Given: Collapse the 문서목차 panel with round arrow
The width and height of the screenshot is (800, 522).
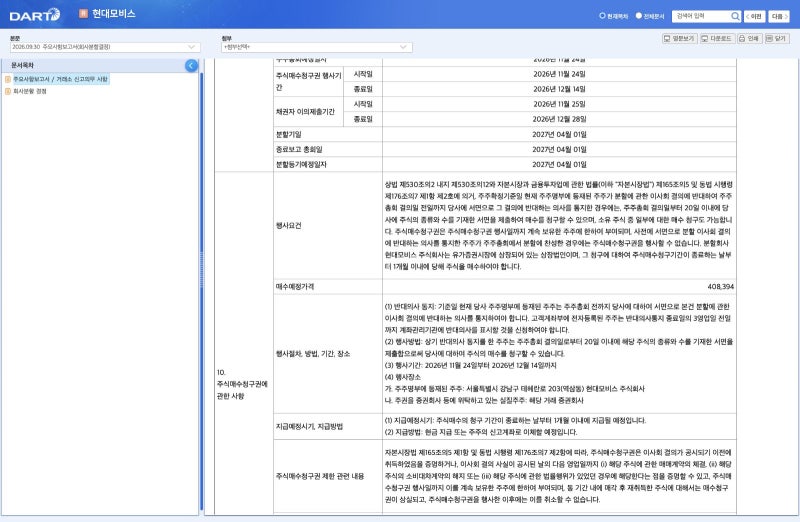Looking at the screenshot, I should [x=191, y=65].
